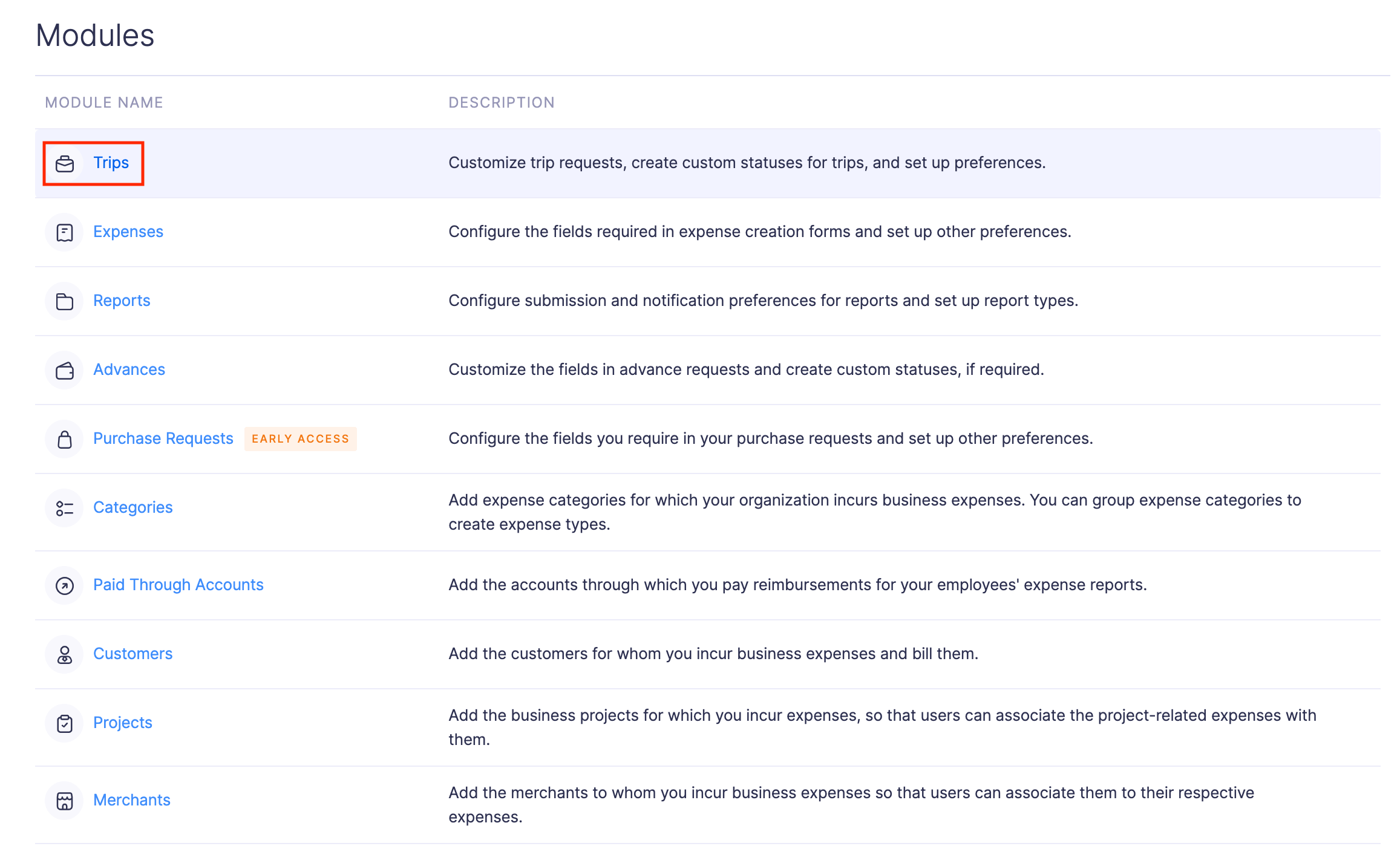
Task: Go to the Reports module
Action: (122, 301)
